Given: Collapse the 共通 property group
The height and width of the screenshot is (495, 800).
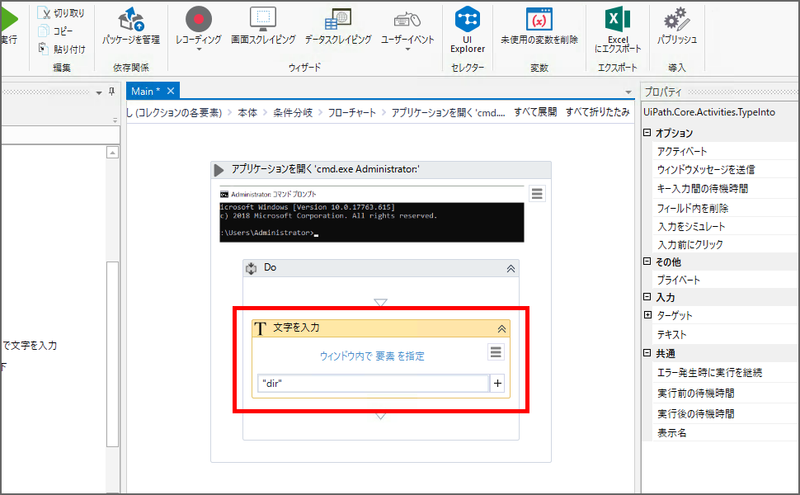Looking at the screenshot, I should [x=647, y=353].
